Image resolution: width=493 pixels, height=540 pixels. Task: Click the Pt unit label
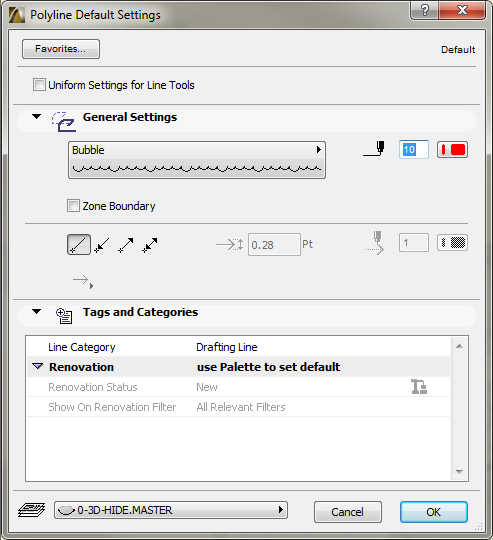307,244
